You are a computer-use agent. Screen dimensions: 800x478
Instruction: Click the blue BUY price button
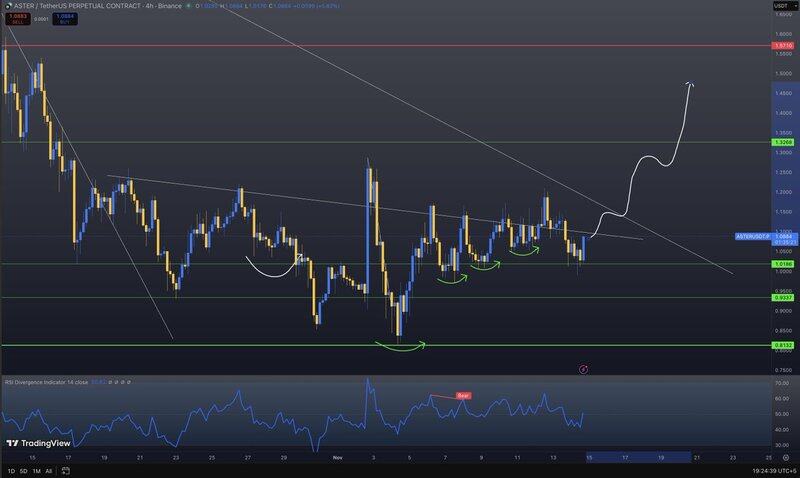(x=65, y=17)
